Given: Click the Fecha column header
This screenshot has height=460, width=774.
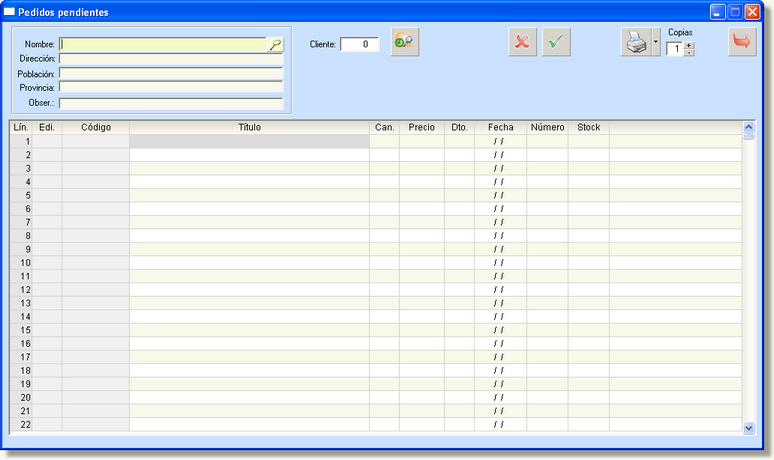Looking at the screenshot, I should pos(501,127).
